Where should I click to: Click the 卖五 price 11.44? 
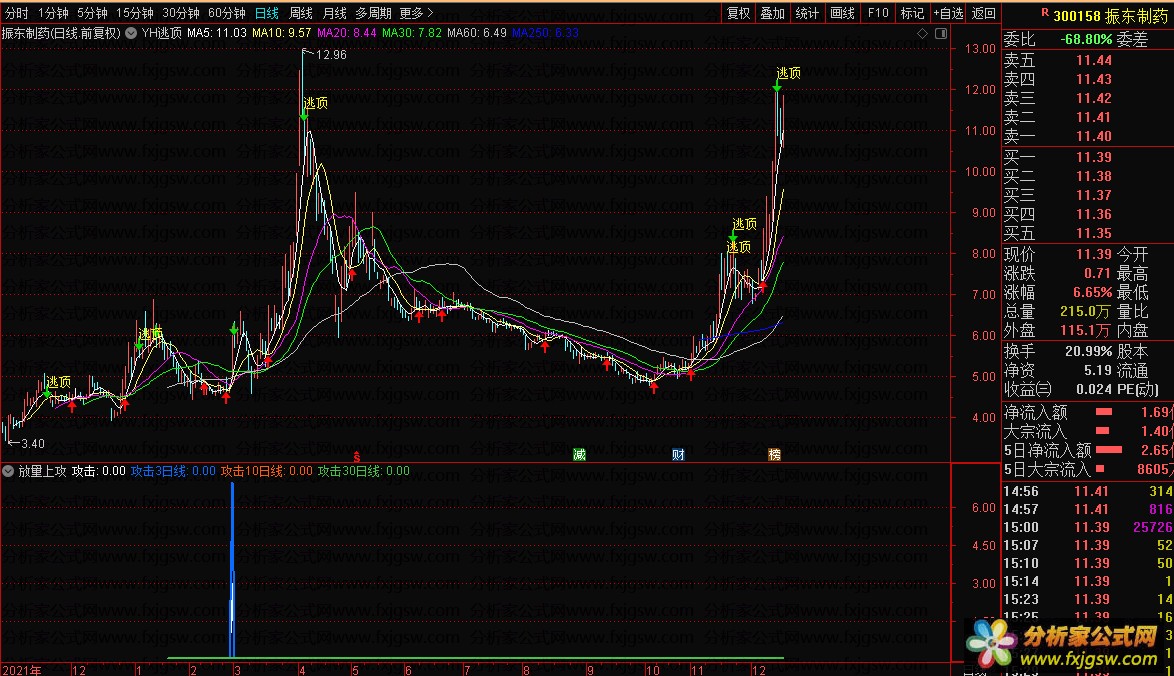pyautogui.click(x=1094, y=61)
